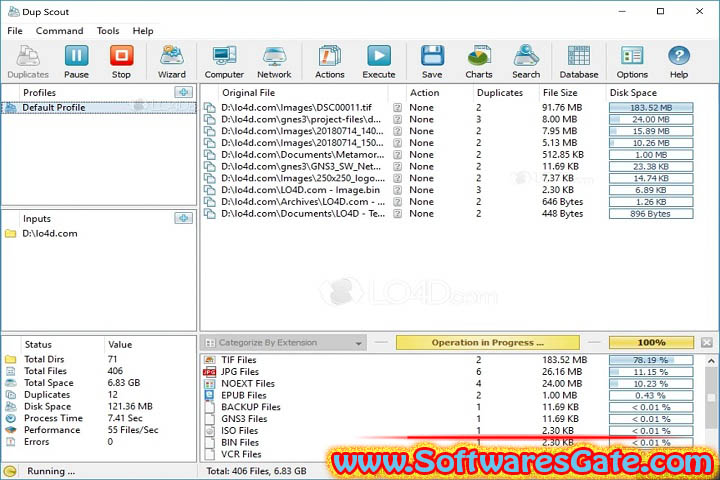Stop the duplicate search operation
The height and width of the screenshot is (480, 720).
click(x=121, y=62)
